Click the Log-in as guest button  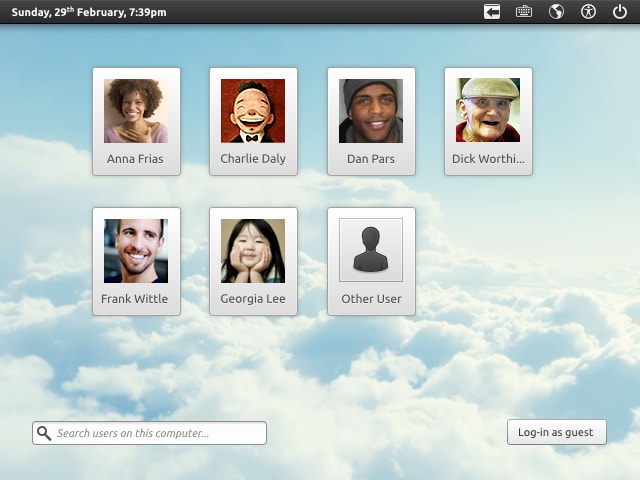557,432
